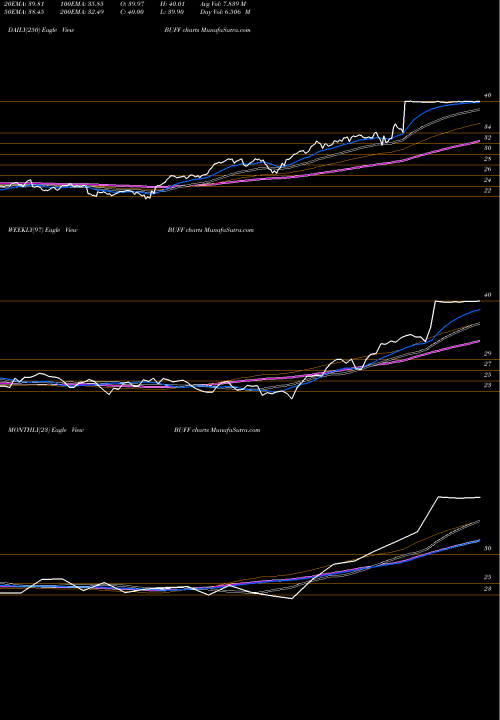Click the 32 price label on daily chart
Image resolution: width=500 pixels, height=720 pixels.
click(x=487, y=138)
